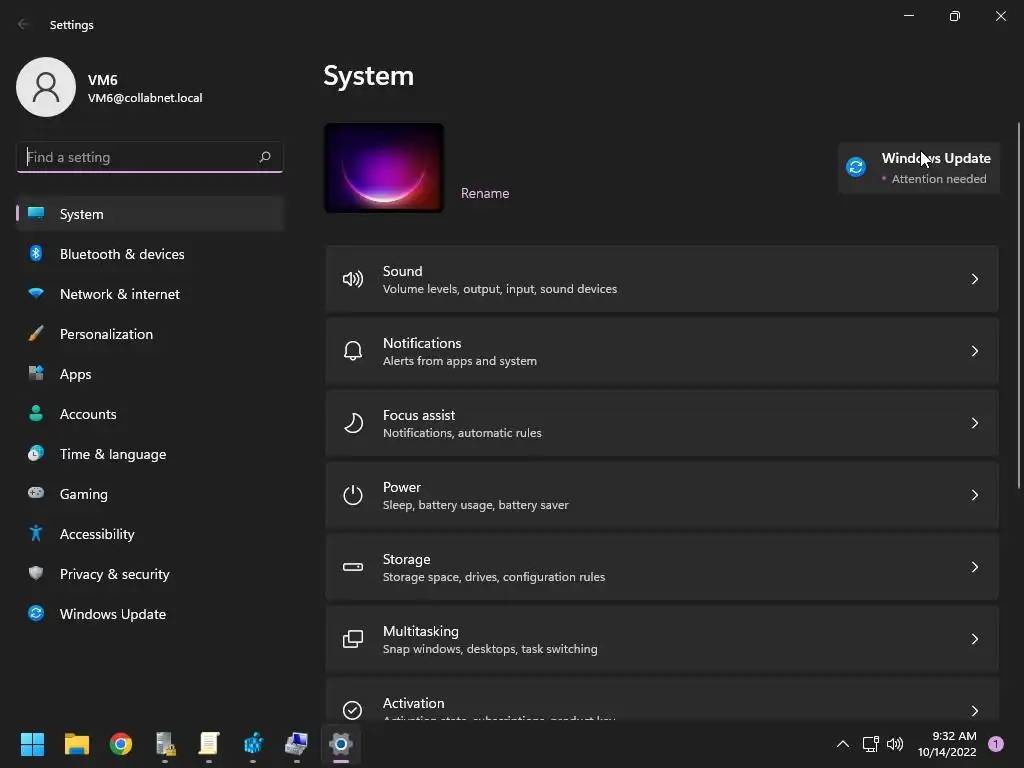This screenshot has height=768, width=1024.
Task: Expand the Focus assist row chevron
Action: point(974,423)
